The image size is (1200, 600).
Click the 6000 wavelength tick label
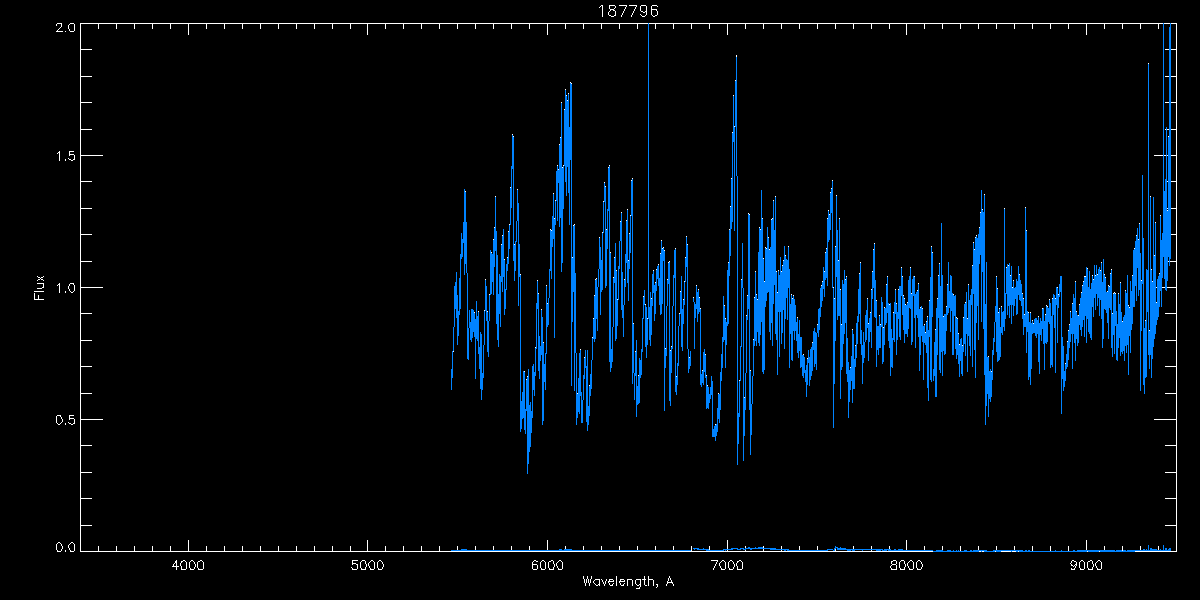pos(547,566)
